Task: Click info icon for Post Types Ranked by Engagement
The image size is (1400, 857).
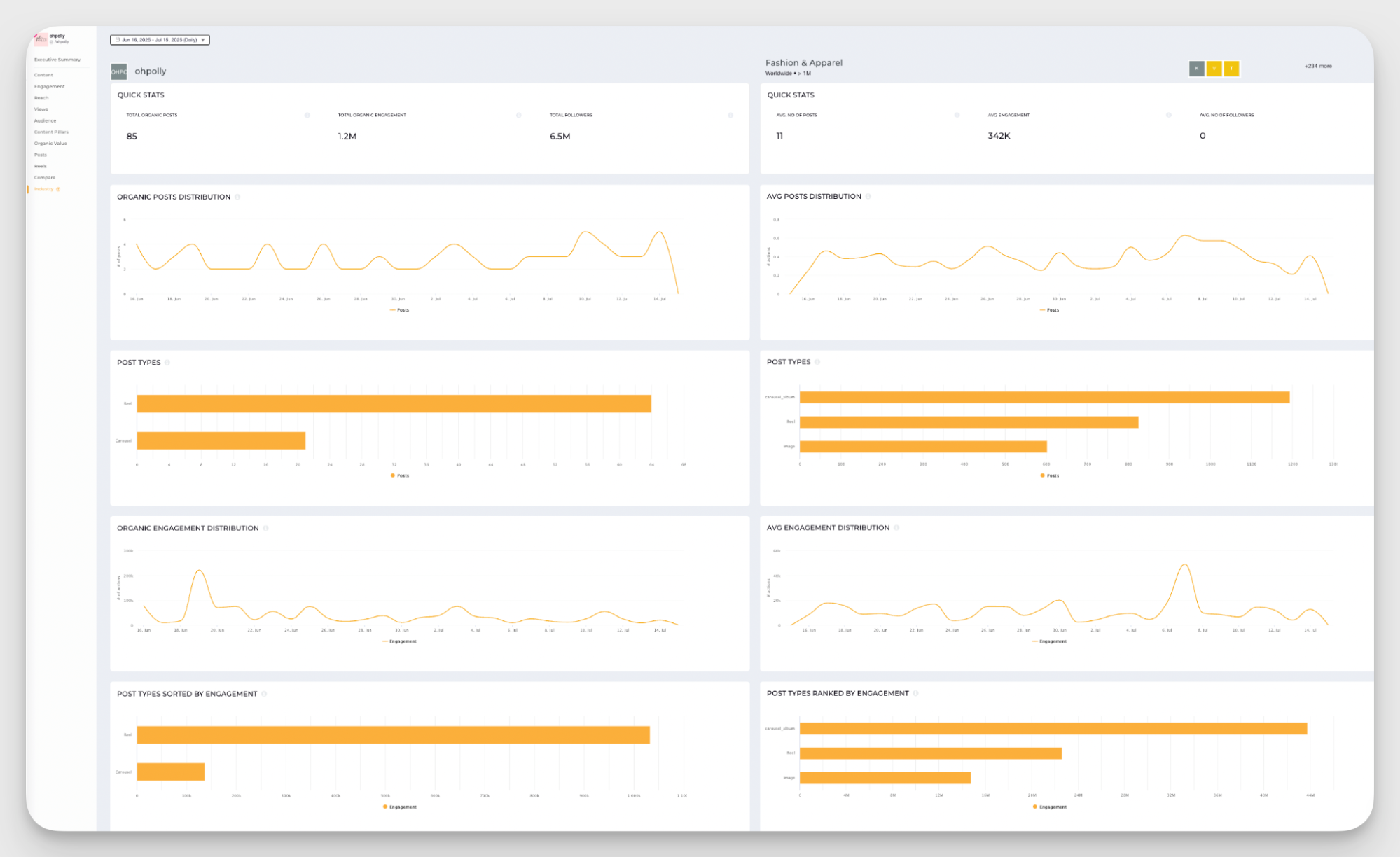Action: pyautogui.click(x=915, y=693)
